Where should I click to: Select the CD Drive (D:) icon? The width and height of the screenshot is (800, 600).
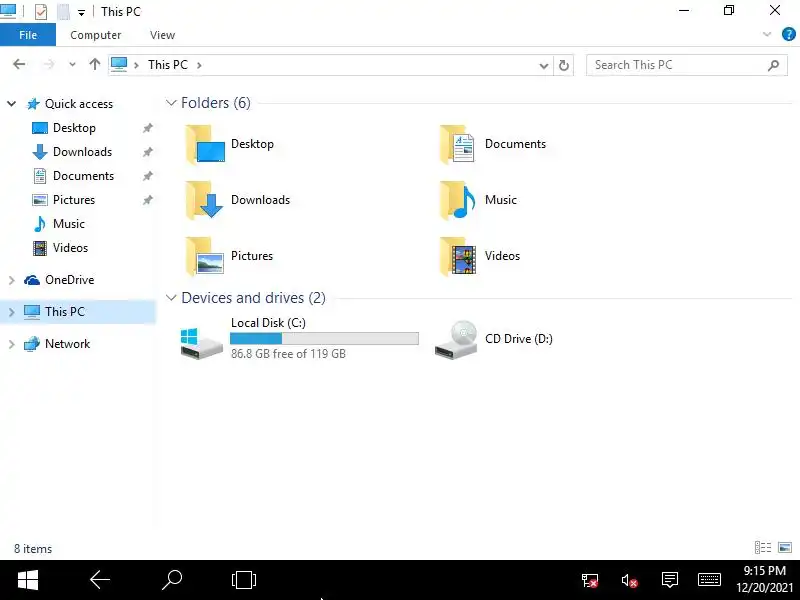[456, 339]
